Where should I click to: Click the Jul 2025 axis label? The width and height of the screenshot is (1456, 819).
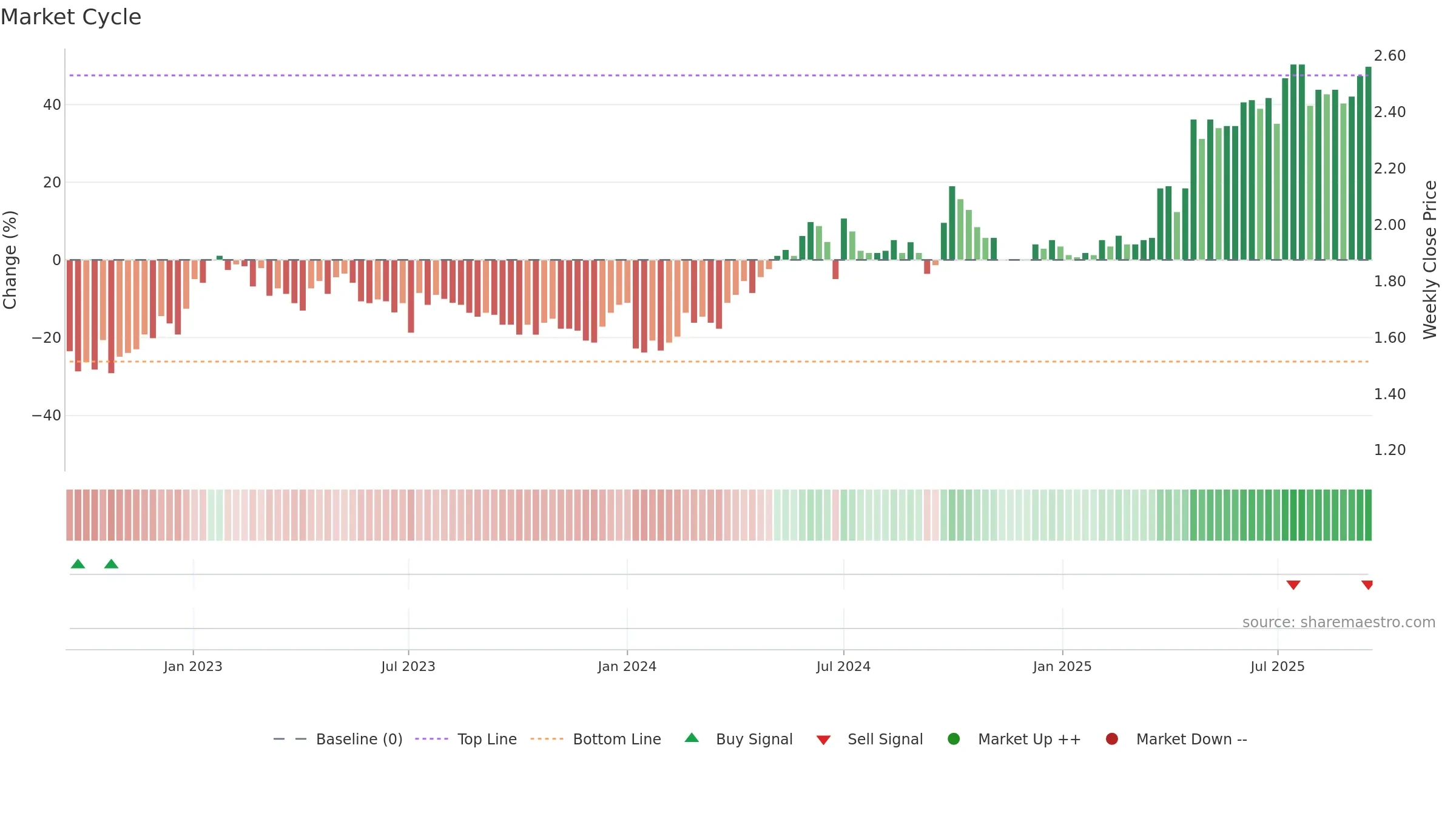[1278, 666]
